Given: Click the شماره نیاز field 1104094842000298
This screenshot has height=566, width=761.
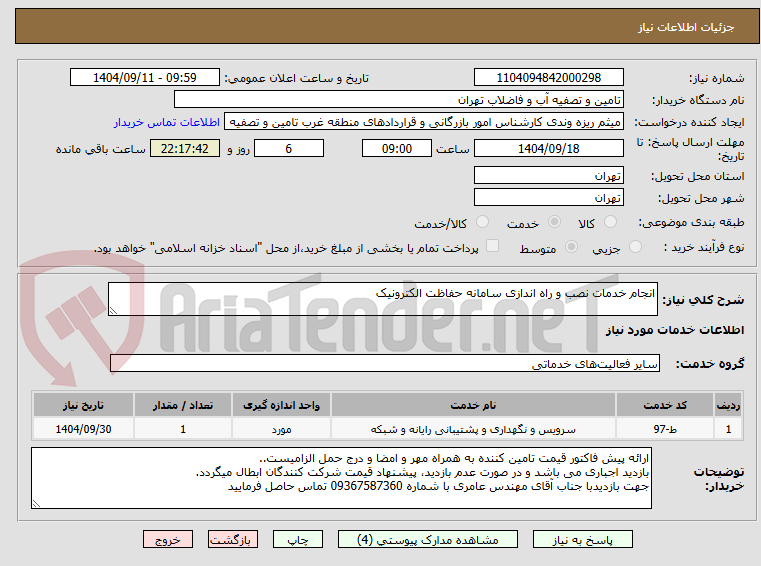Looking at the screenshot, I should click(x=548, y=77).
